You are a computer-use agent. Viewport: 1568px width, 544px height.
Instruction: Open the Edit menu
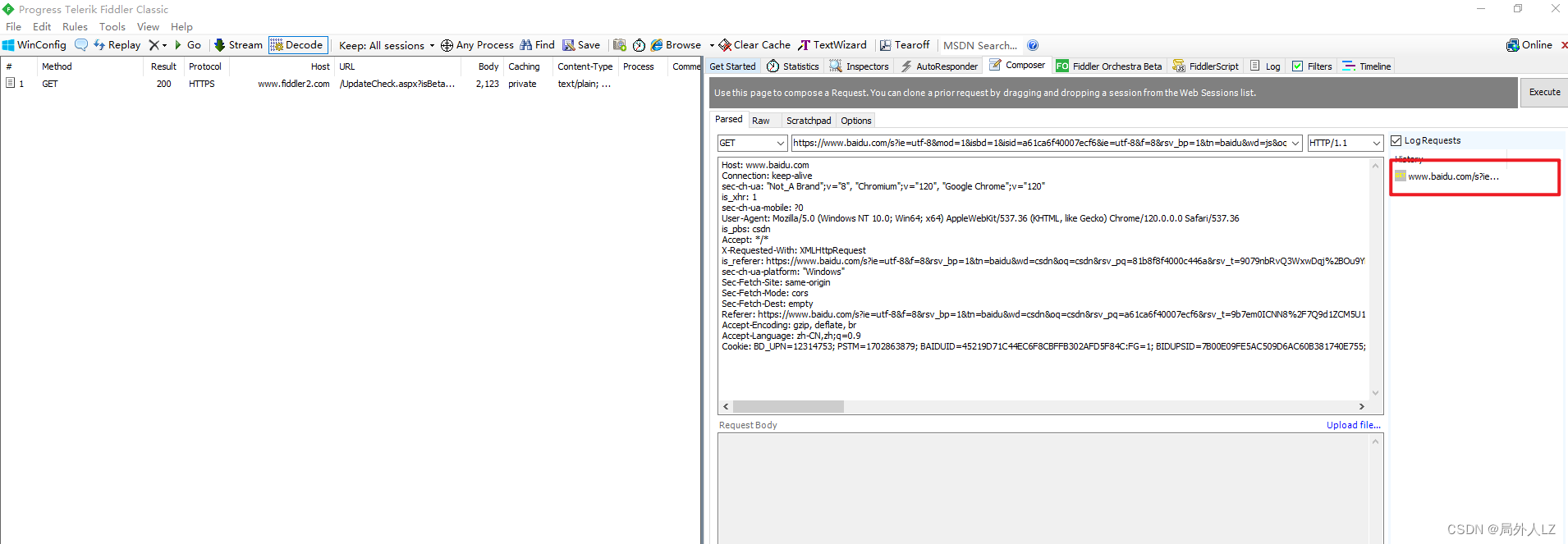(x=42, y=27)
